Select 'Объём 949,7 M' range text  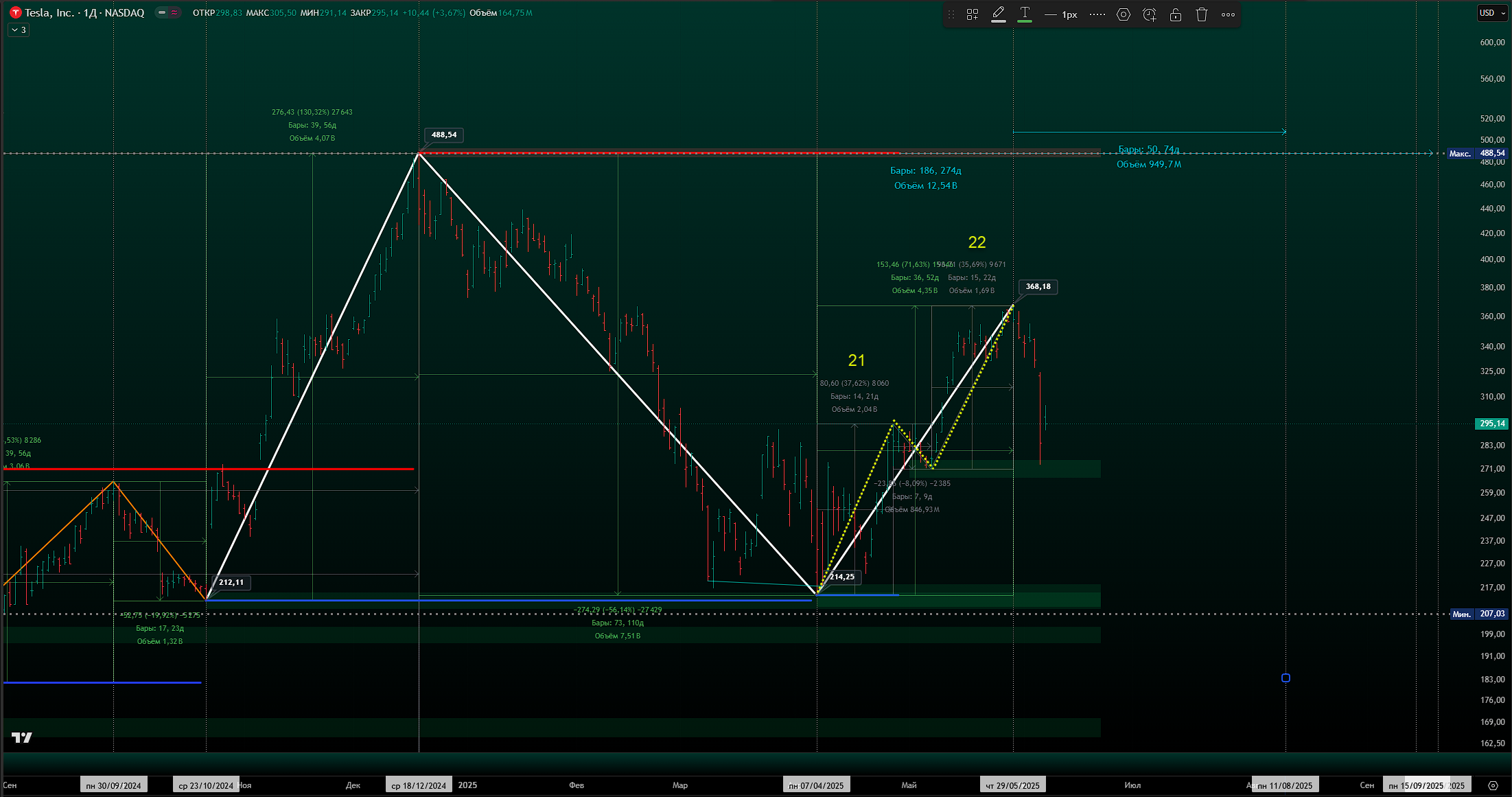pyautogui.click(x=1149, y=164)
